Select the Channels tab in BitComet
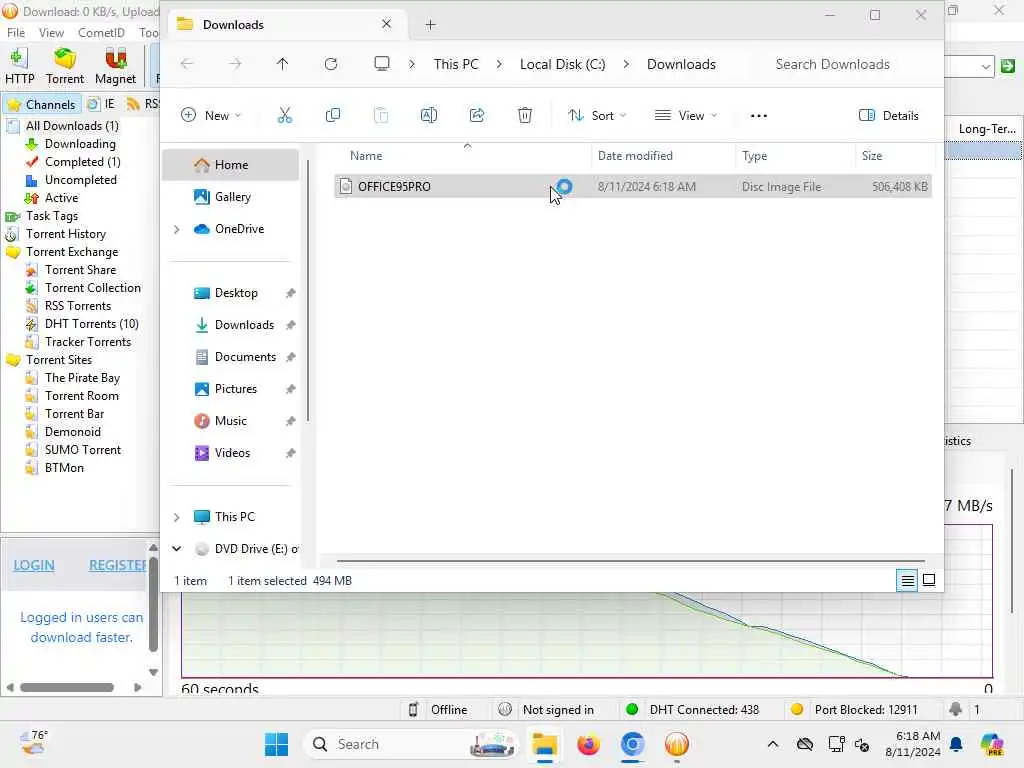The image size is (1024, 768). [42, 104]
